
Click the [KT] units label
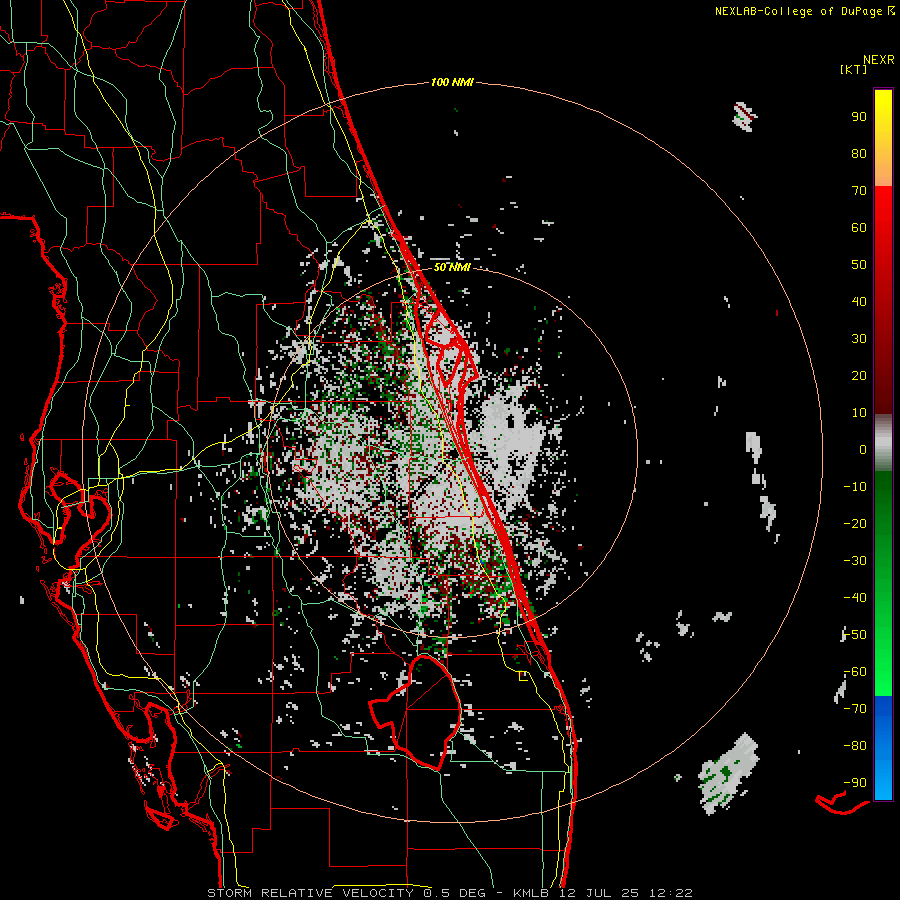click(x=853, y=69)
